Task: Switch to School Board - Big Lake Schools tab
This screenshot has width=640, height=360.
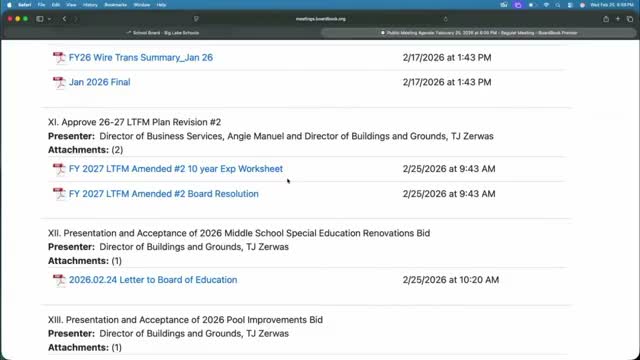Action: [x=162, y=33]
